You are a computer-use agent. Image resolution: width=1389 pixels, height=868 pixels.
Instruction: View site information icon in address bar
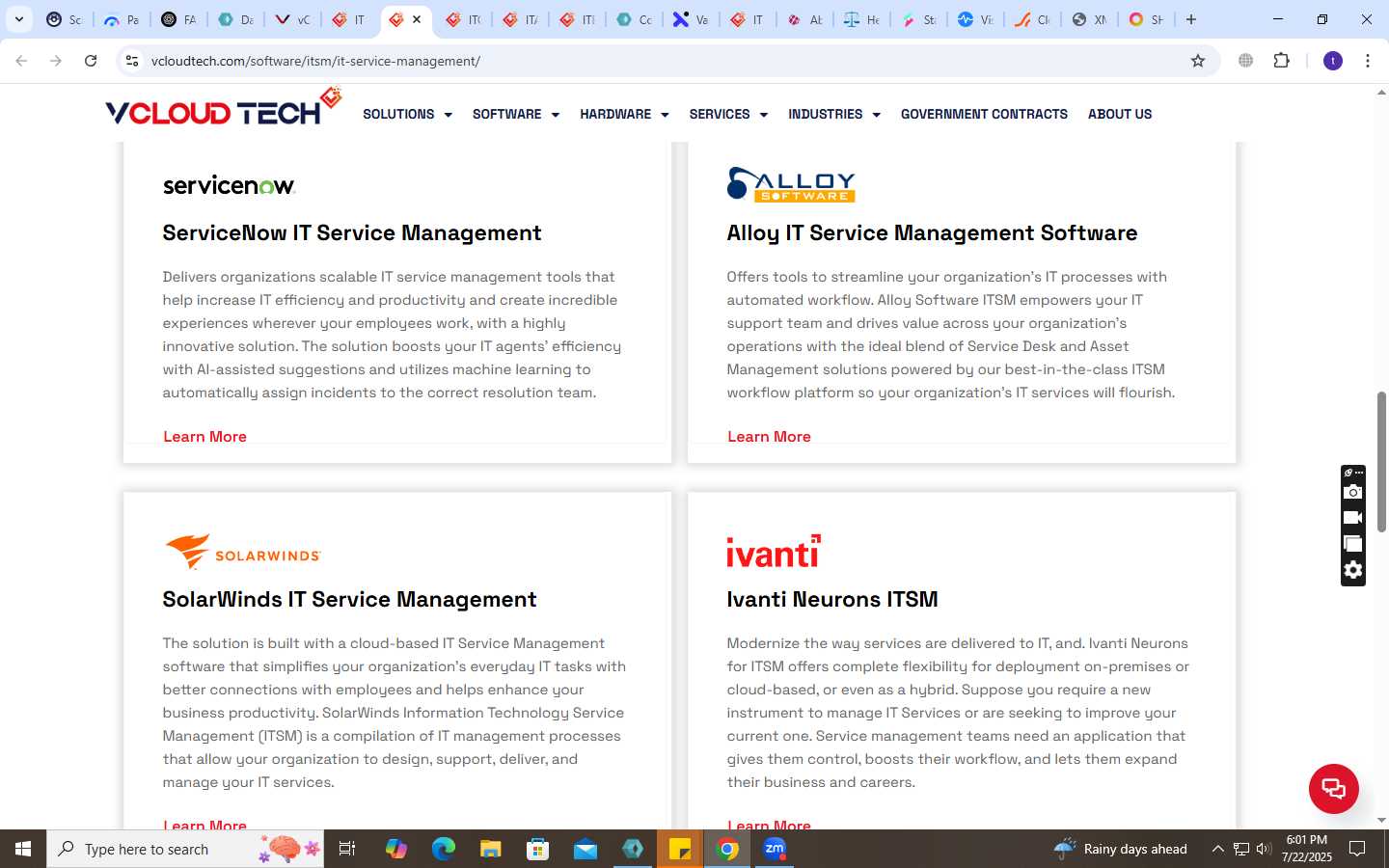(132, 61)
